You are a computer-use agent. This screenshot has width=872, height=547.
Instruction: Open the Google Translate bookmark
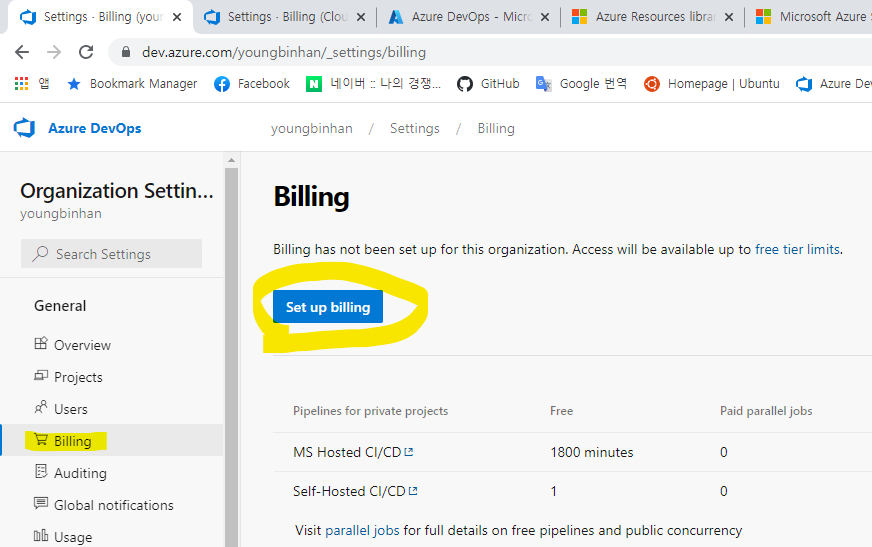point(581,84)
